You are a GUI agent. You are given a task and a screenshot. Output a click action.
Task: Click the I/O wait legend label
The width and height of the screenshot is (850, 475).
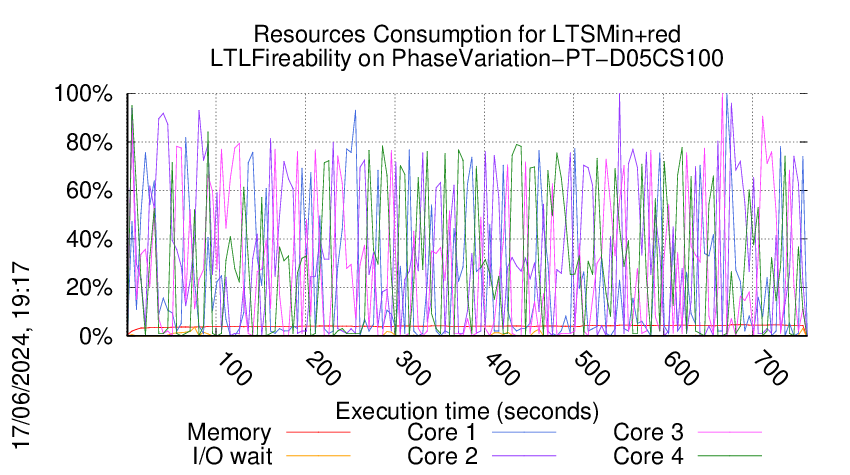[x=233, y=456]
